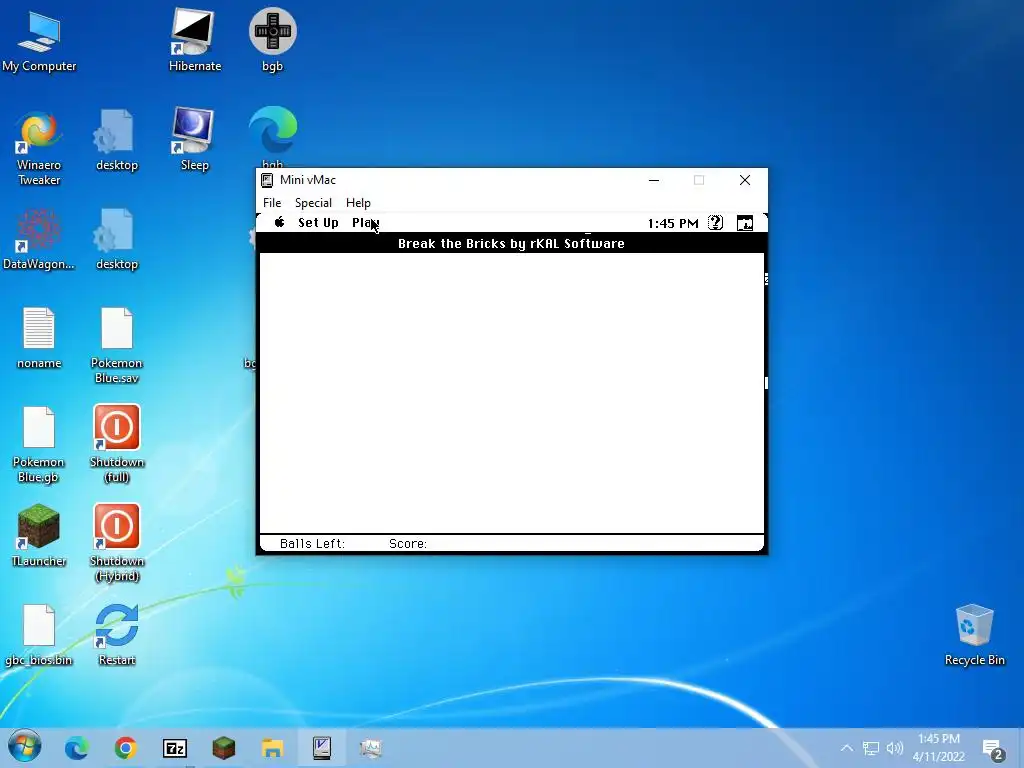This screenshot has width=1024, height=768.
Task: Select the desktop file beside DataWagon
Action: click(x=117, y=239)
